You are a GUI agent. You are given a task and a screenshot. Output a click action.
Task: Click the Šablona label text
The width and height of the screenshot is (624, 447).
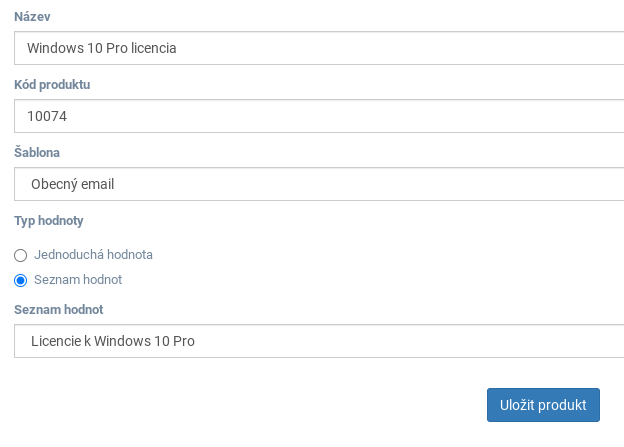point(37,152)
